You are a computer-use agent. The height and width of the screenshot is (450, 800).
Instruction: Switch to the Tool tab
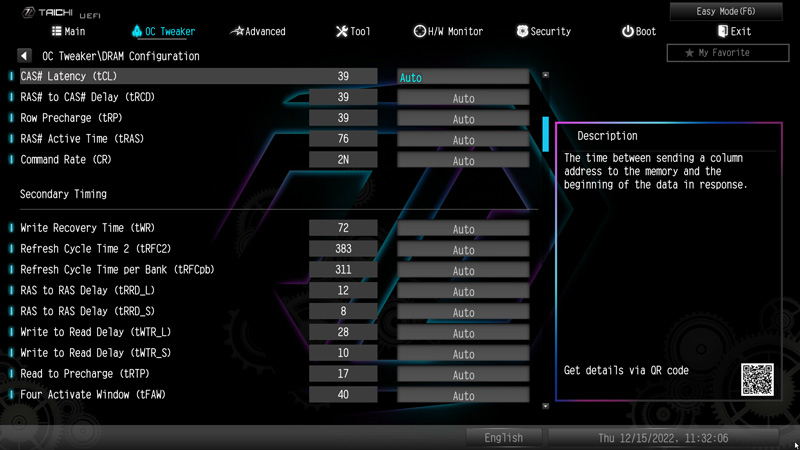point(353,32)
